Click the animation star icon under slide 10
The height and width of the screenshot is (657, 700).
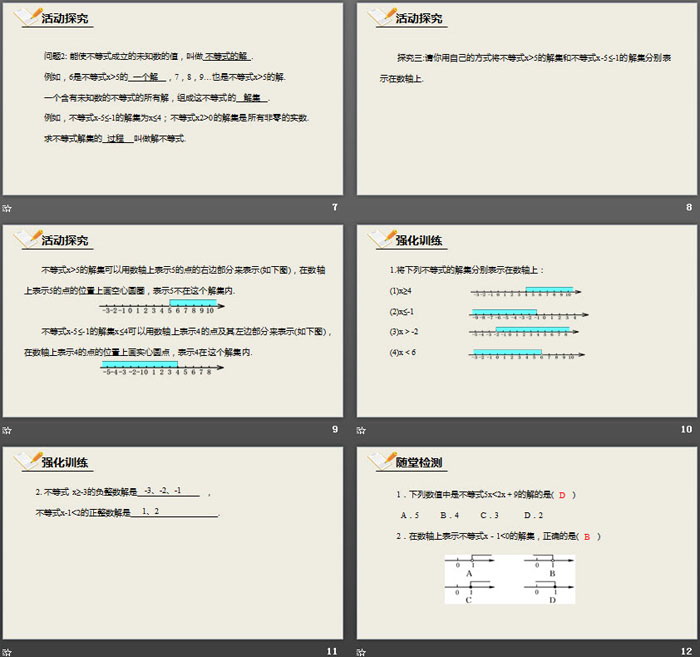(361, 430)
